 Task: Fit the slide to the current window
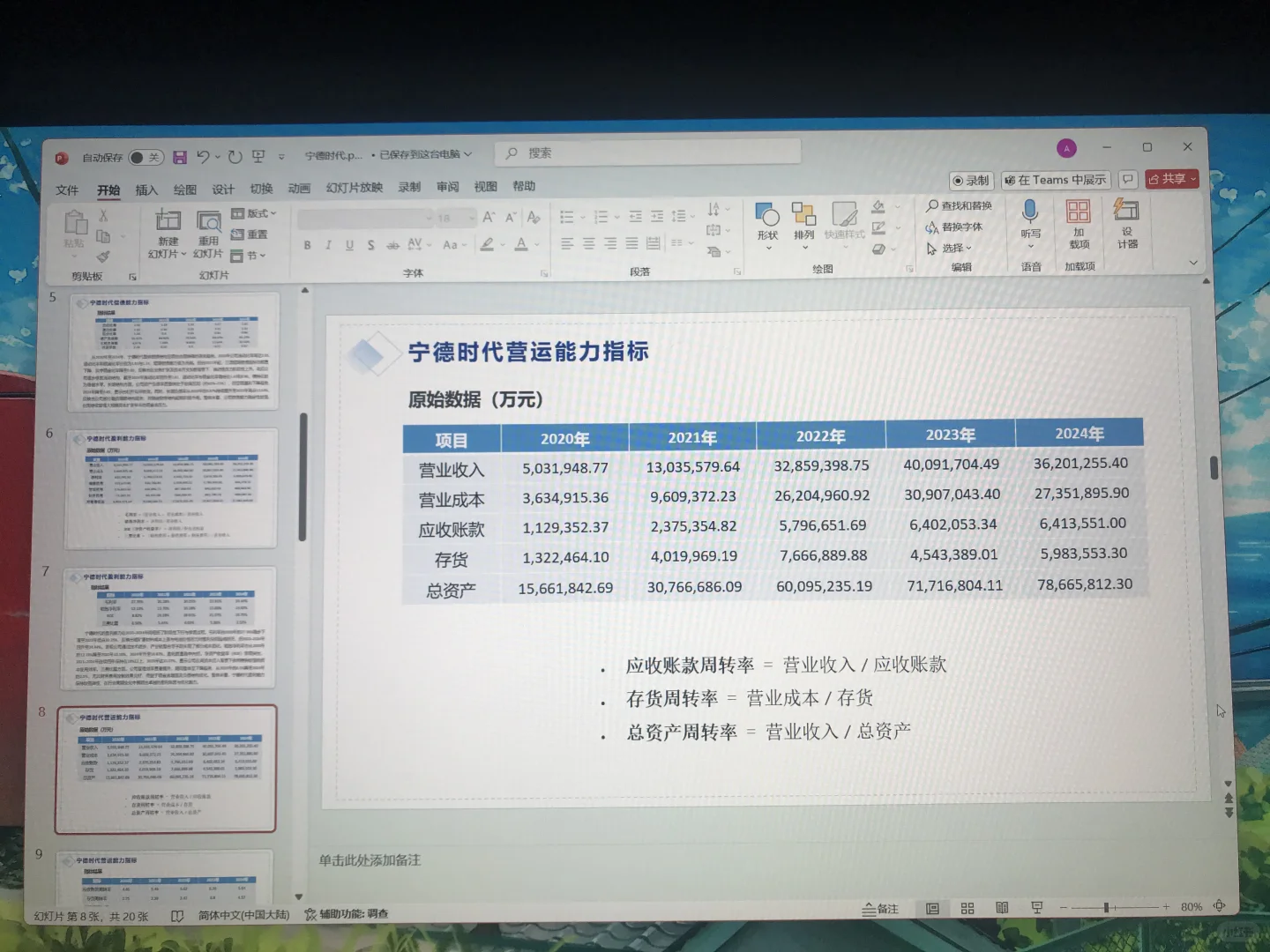pos(1220,906)
